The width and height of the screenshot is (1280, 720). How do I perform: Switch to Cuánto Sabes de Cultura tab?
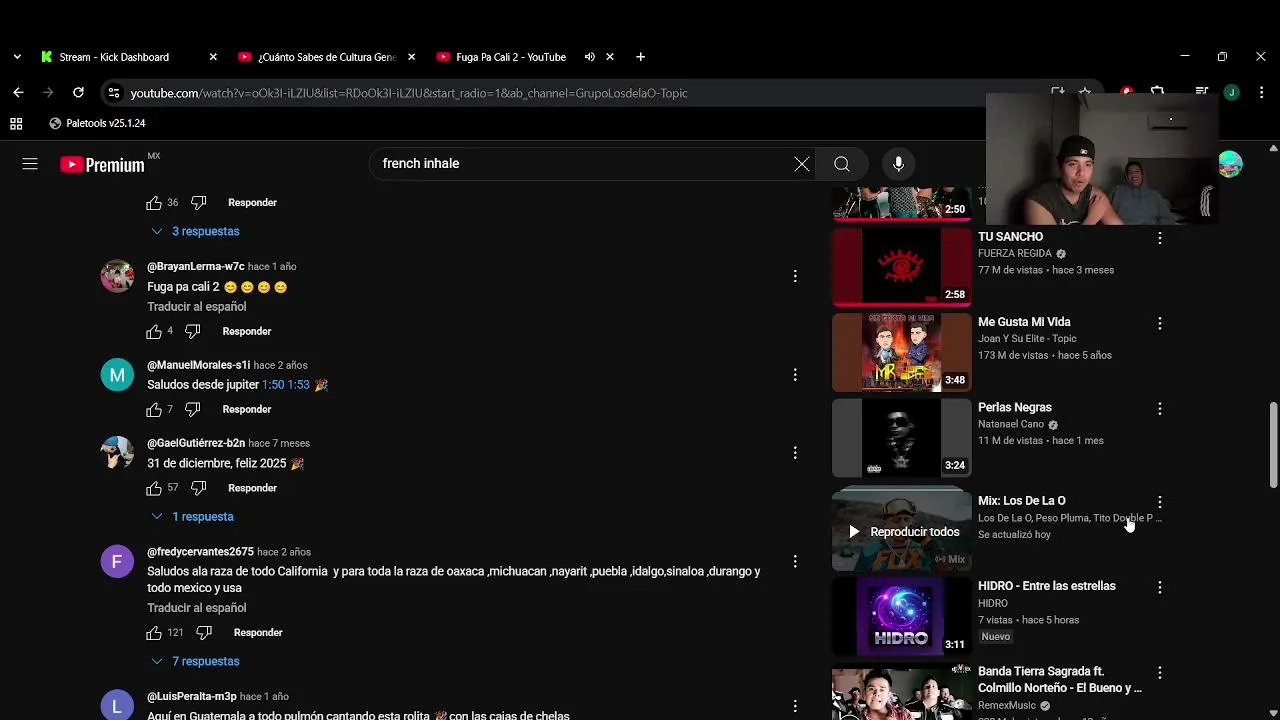tap(327, 57)
